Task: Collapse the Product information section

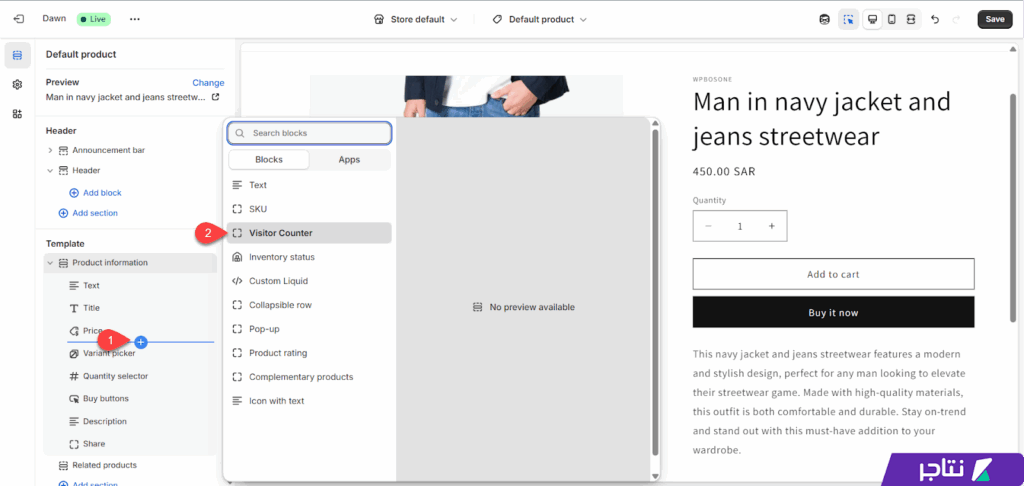Action: [x=50, y=263]
